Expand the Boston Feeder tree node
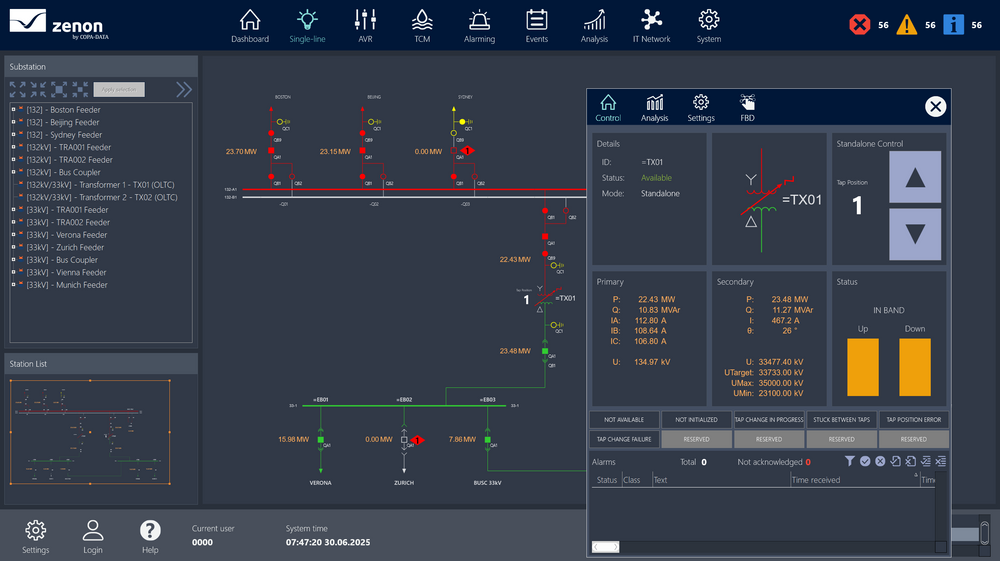The height and width of the screenshot is (561, 1000). coord(13,110)
